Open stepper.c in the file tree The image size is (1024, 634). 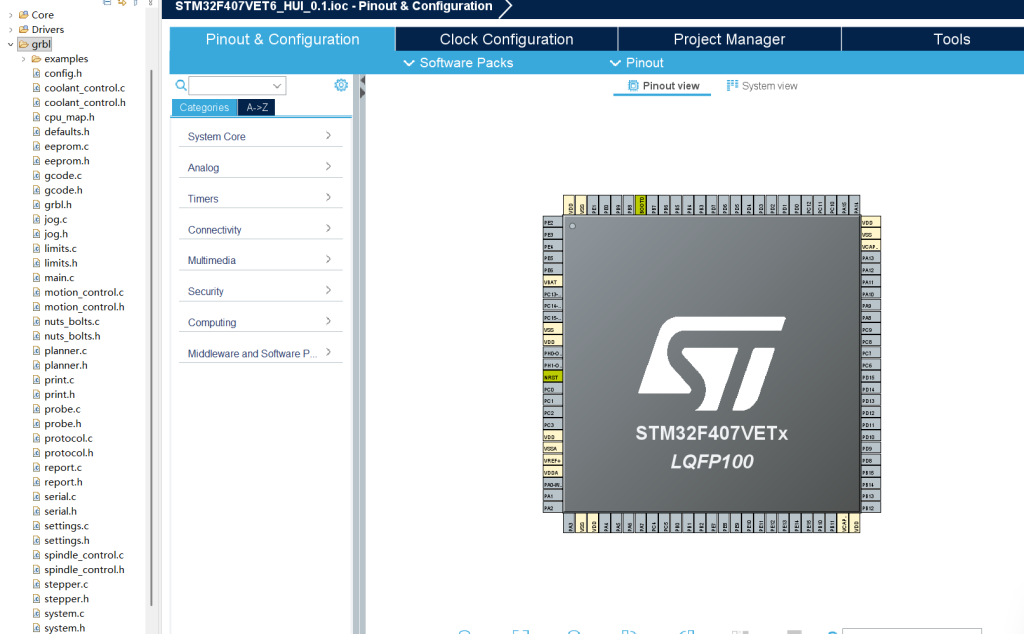coord(66,584)
